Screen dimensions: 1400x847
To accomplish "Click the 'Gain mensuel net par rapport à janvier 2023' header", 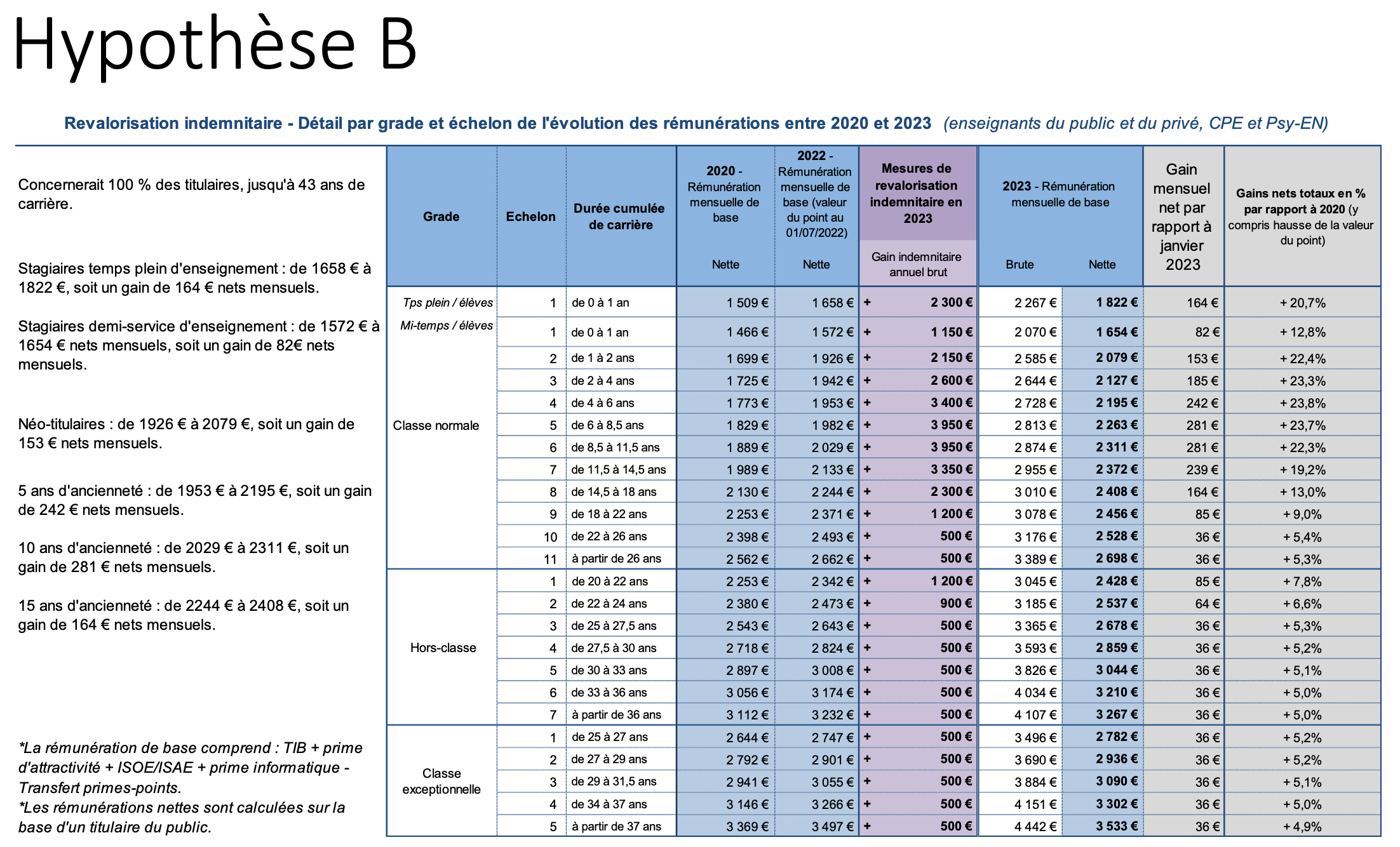I will click(1181, 217).
